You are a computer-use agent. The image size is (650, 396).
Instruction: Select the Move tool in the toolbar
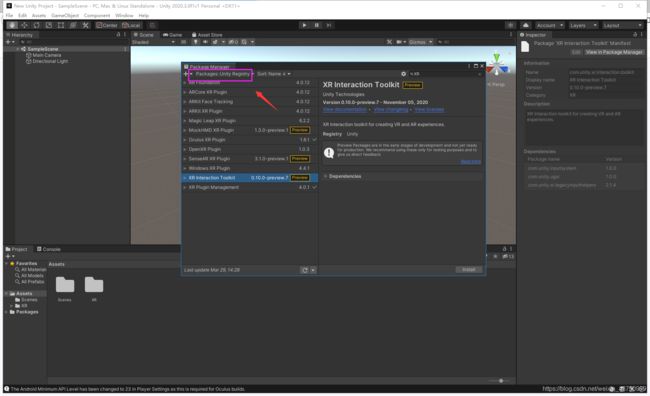(24, 25)
